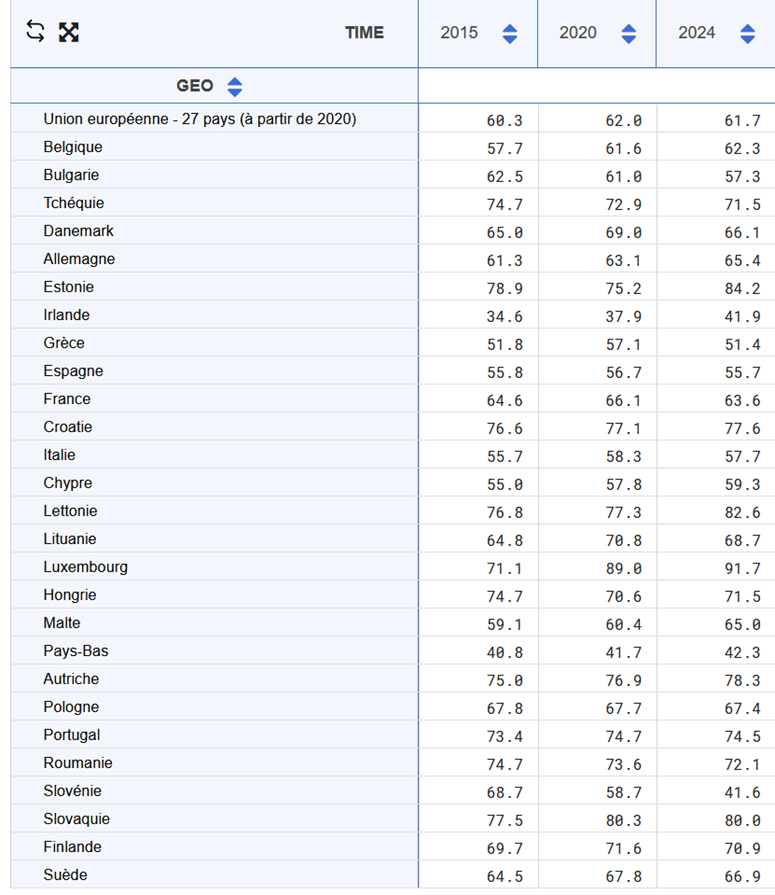Sort by the 2015 column arrows
This screenshot has height=895, width=775.
pos(510,34)
